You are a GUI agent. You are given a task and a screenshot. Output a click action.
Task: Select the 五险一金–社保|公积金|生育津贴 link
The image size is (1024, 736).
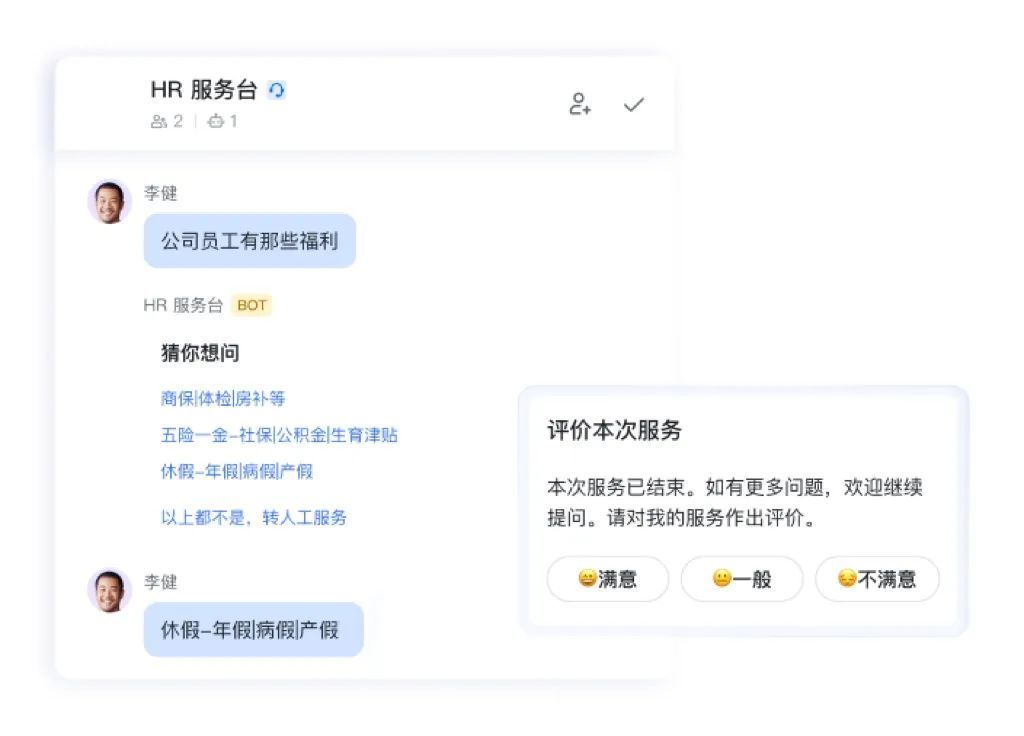(x=279, y=435)
